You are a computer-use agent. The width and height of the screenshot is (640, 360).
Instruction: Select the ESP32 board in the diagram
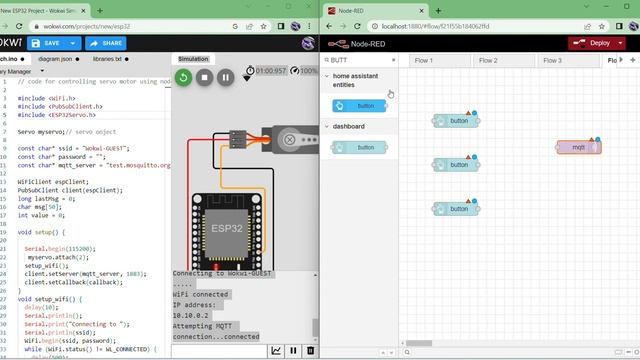coord(227,231)
